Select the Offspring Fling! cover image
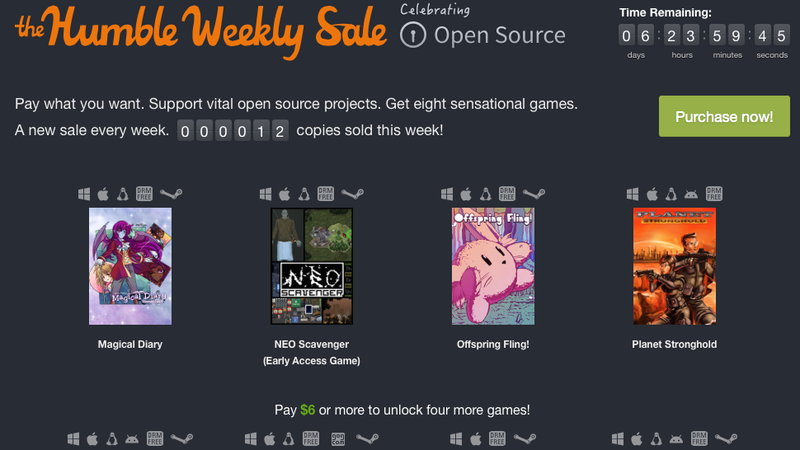This screenshot has height=450, width=800. tap(493, 266)
